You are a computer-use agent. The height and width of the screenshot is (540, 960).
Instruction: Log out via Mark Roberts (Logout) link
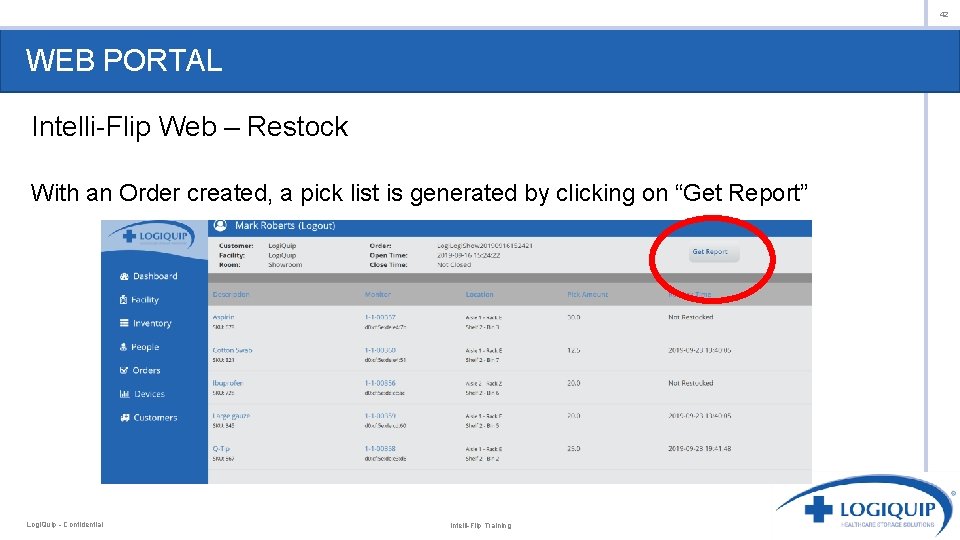click(285, 226)
